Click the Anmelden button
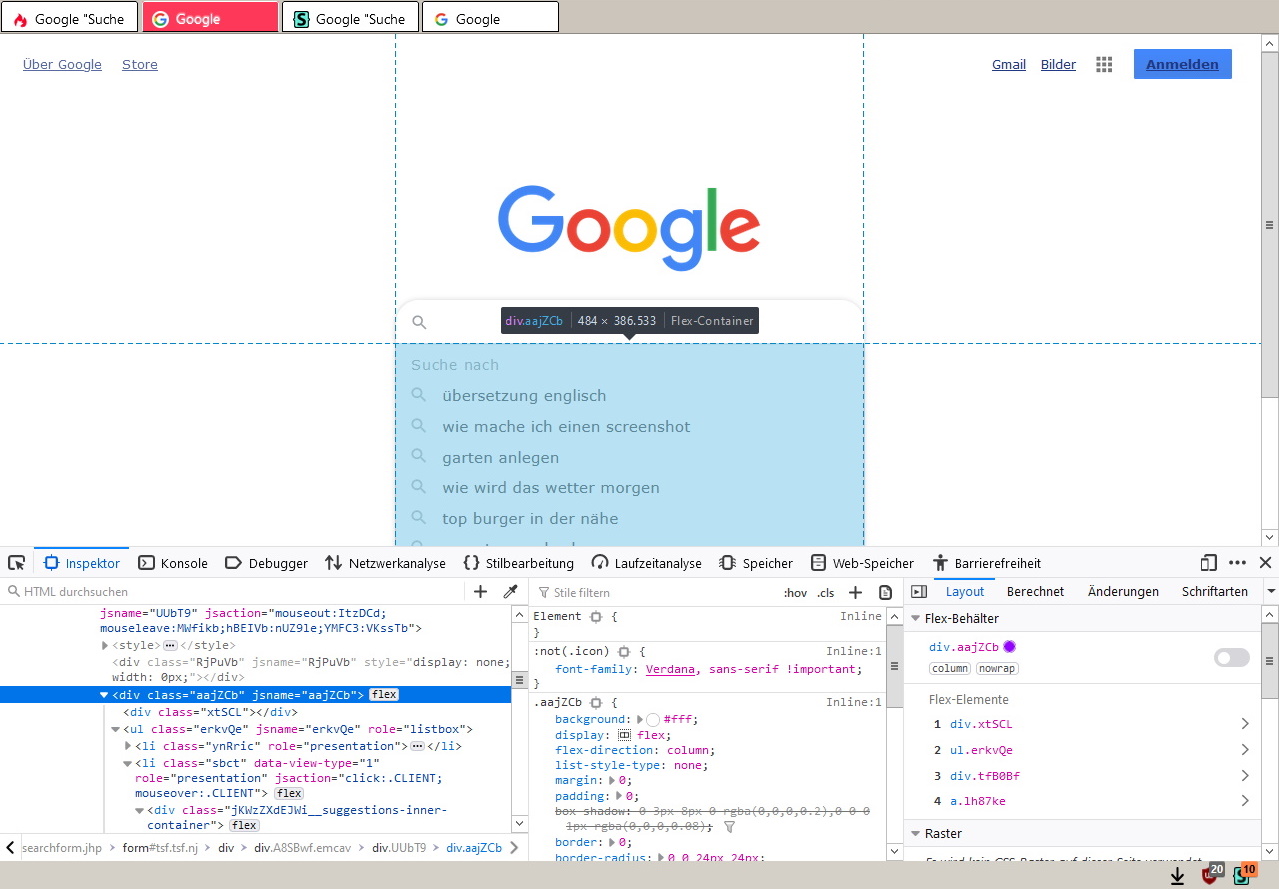 point(1182,64)
